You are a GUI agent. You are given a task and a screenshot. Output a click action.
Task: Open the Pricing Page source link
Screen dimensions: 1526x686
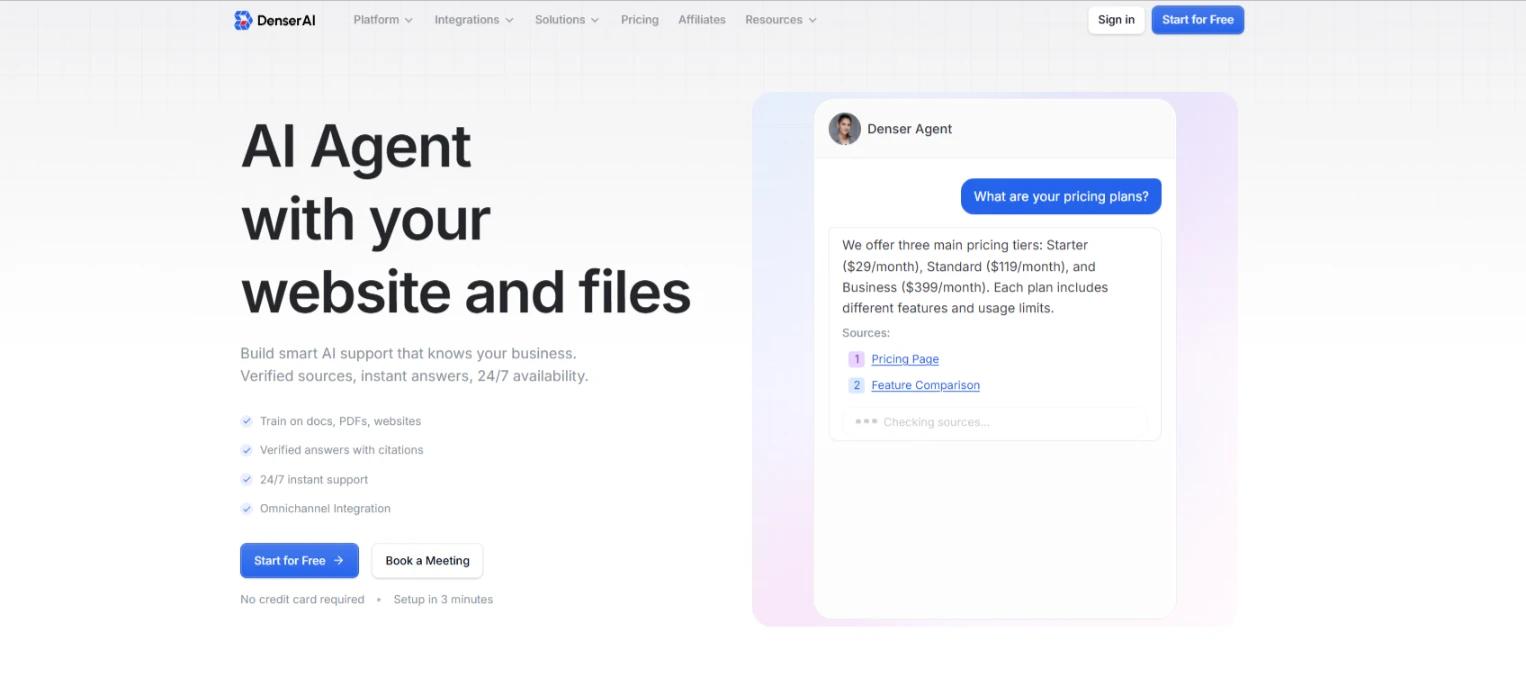tap(904, 358)
